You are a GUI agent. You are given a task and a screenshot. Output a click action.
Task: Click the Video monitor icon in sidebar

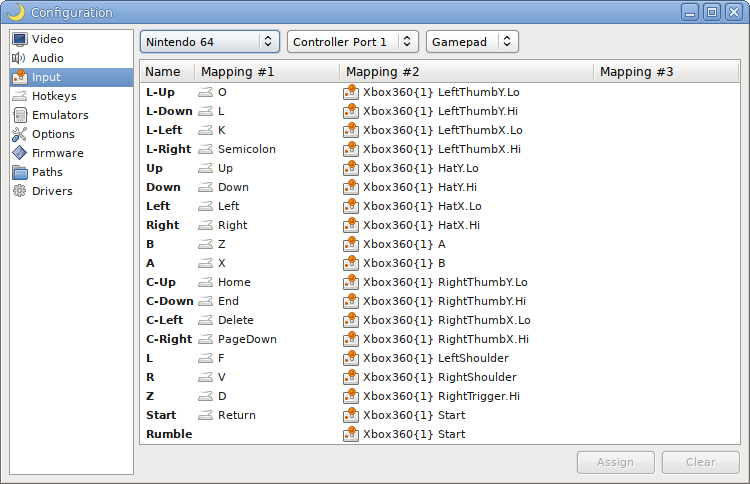[20, 39]
